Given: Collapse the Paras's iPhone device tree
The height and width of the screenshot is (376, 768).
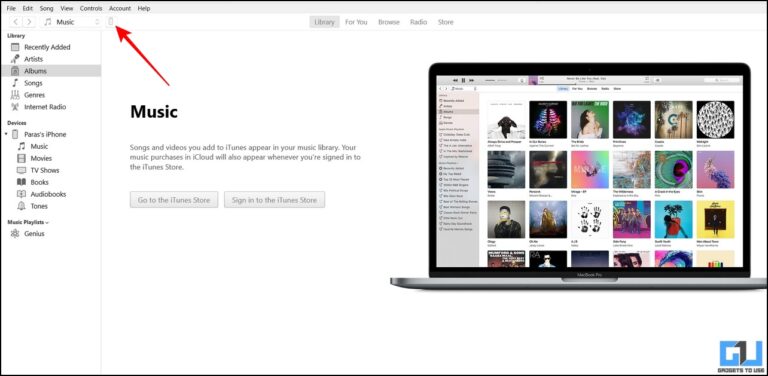Looking at the screenshot, I should coord(6,134).
